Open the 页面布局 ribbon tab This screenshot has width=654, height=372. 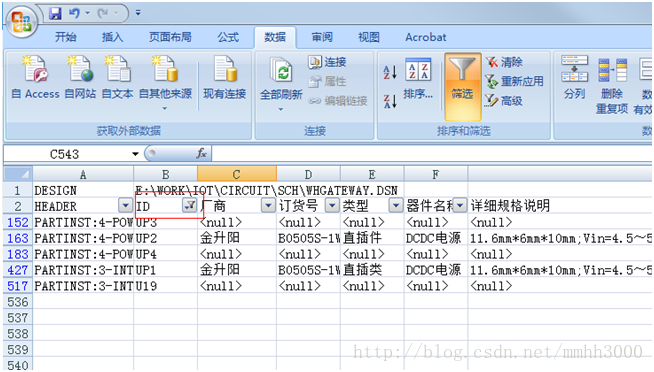[170, 37]
